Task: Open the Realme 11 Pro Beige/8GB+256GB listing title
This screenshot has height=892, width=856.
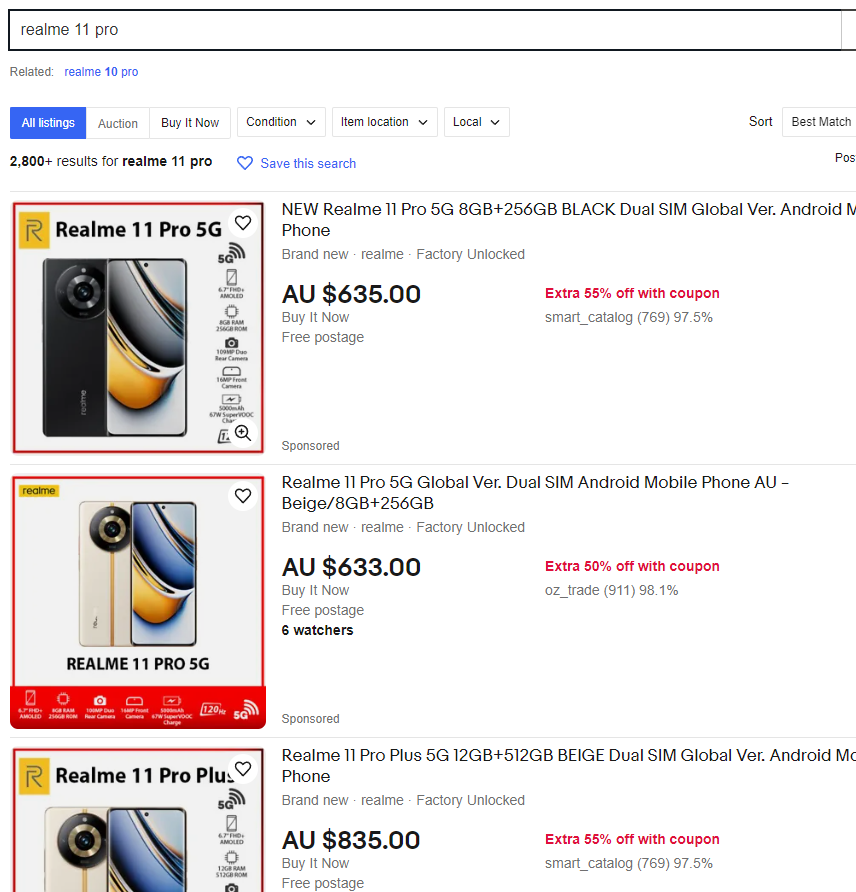Action: tap(535, 493)
